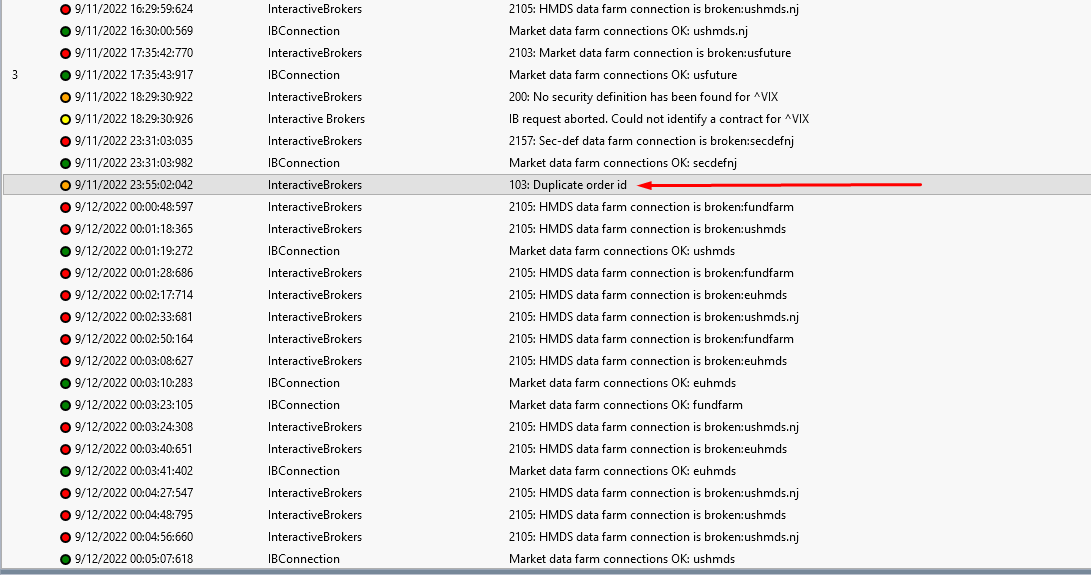Click 'Market data farm connections OK: ushmds' at 00:01:19:272

click(x=622, y=251)
